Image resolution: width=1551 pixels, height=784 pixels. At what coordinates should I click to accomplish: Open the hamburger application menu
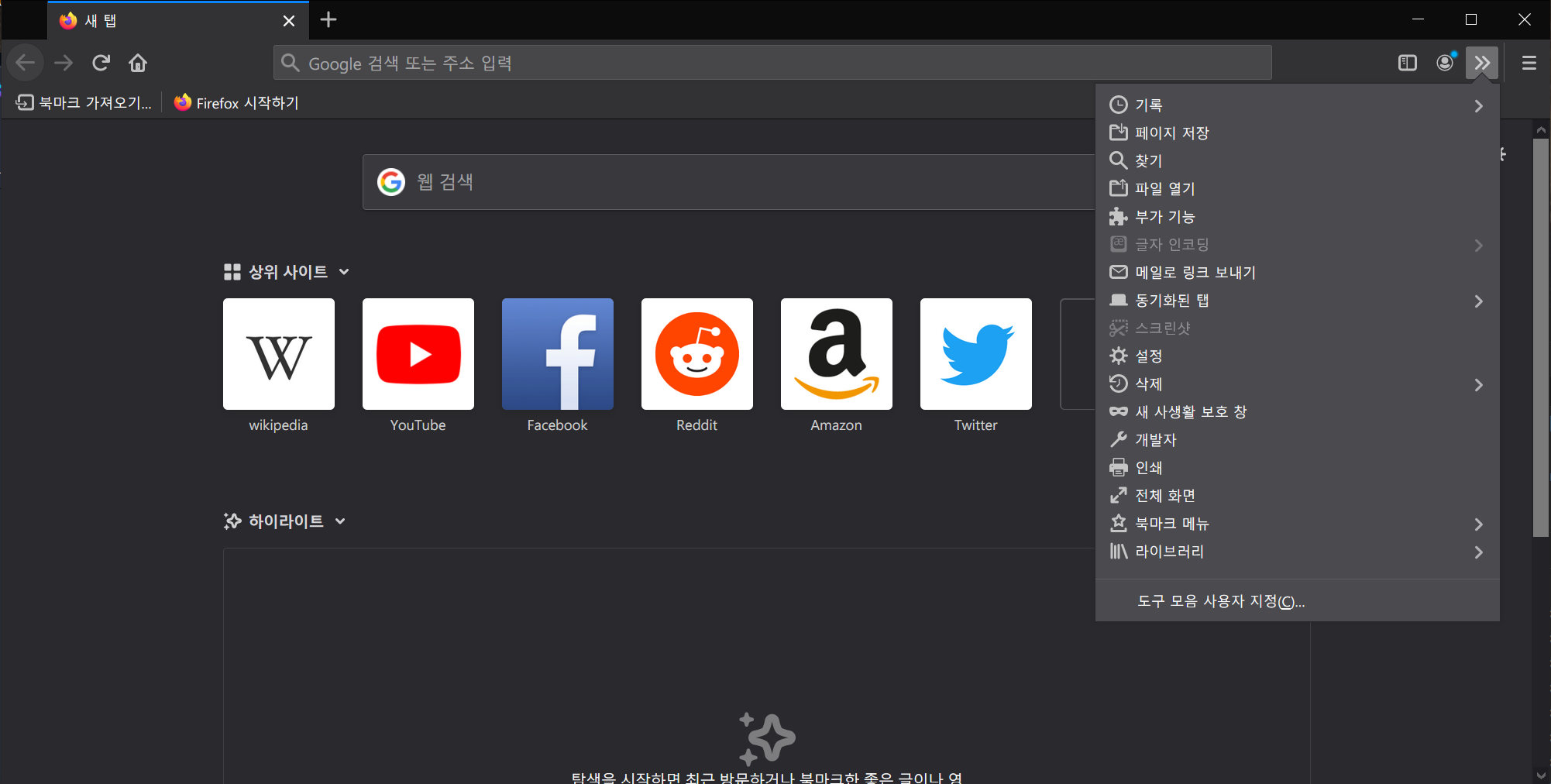pyautogui.click(x=1529, y=63)
